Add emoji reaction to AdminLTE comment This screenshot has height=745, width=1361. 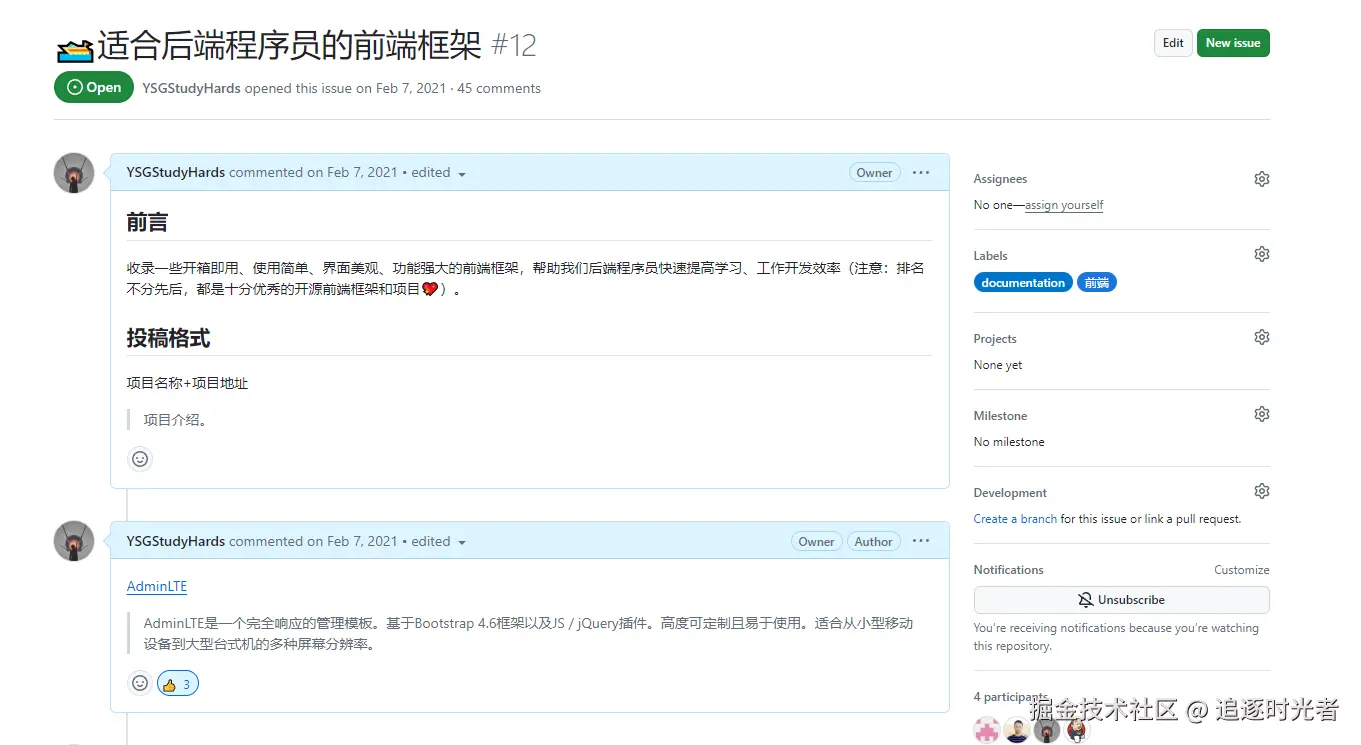[140, 683]
